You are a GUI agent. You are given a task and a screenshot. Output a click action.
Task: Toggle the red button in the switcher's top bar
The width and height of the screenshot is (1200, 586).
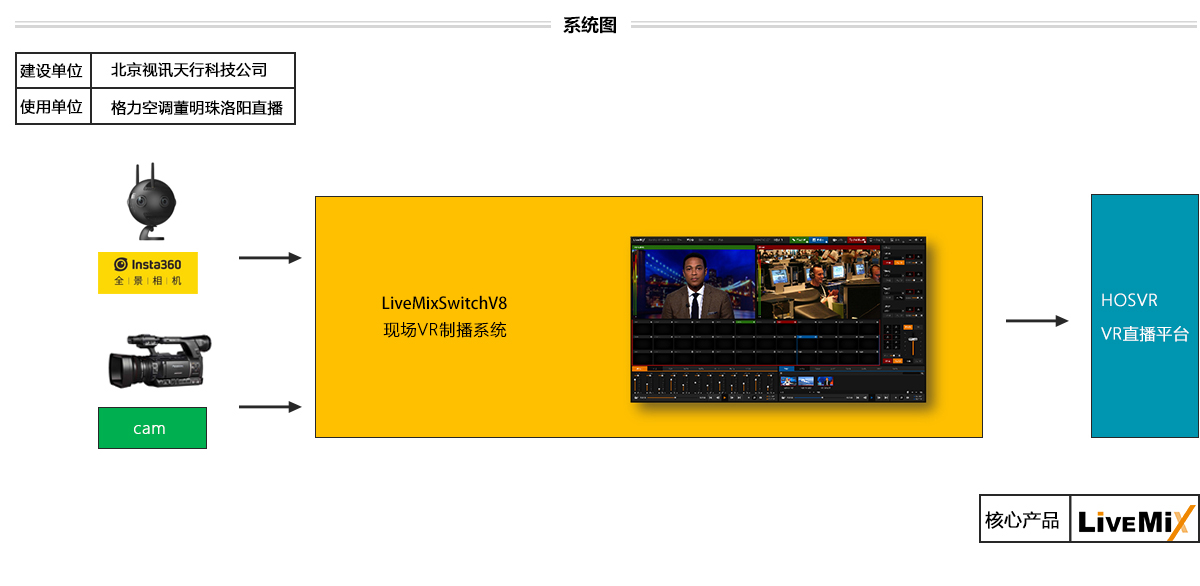coord(855,241)
